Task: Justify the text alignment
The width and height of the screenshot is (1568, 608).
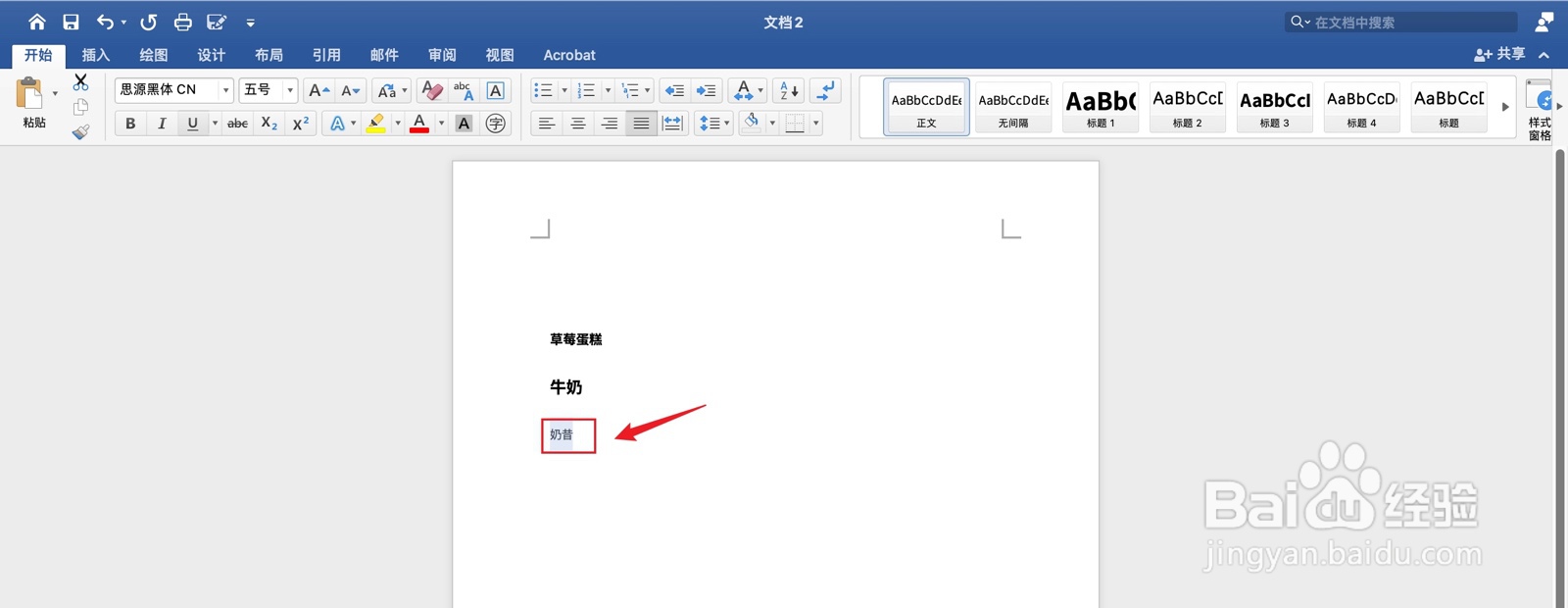Action: coord(641,124)
